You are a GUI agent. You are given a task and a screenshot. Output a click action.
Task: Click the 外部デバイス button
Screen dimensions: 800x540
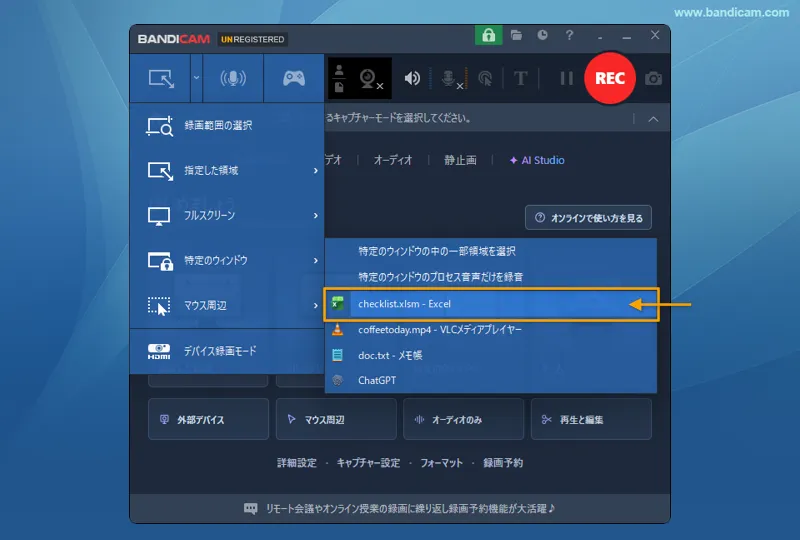(x=208, y=420)
